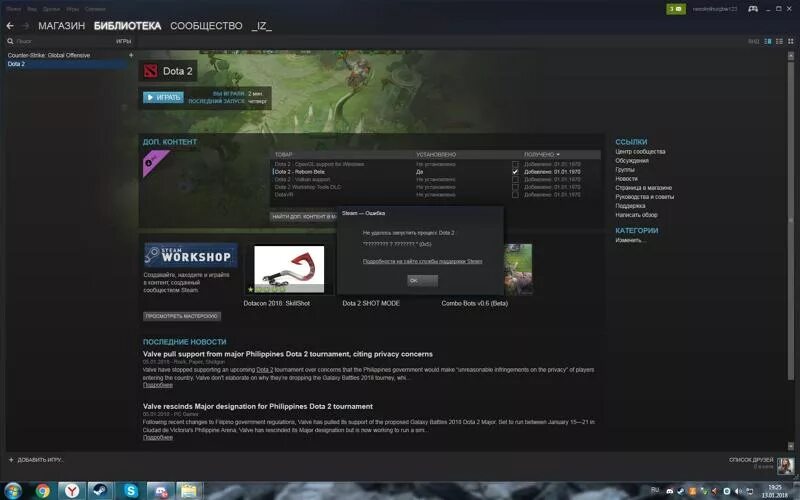This screenshot has height=500, width=800.
Task: Select Counter-Strike: Global Offensive in game list
Action: (x=48, y=55)
